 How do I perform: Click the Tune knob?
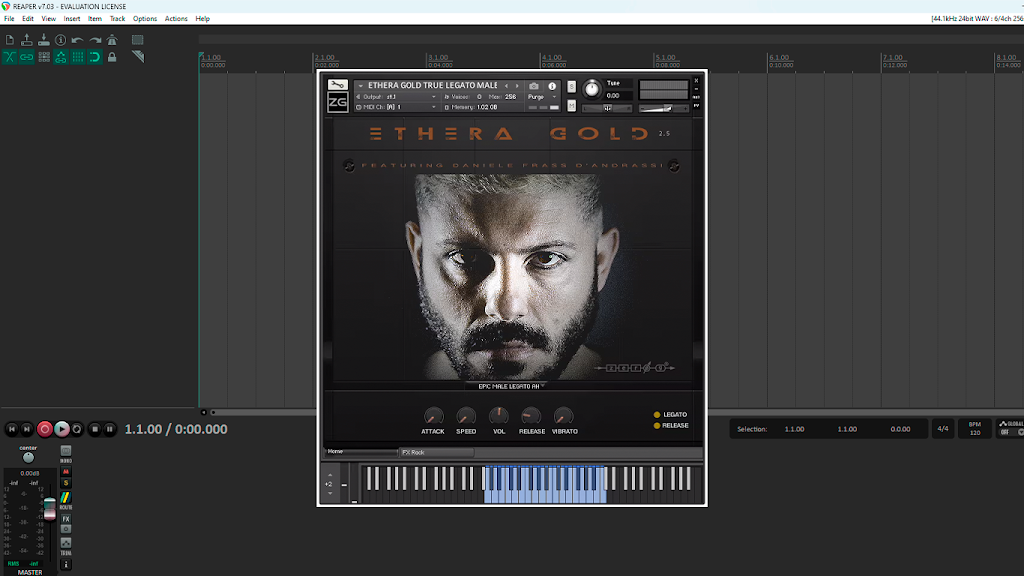[x=592, y=89]
